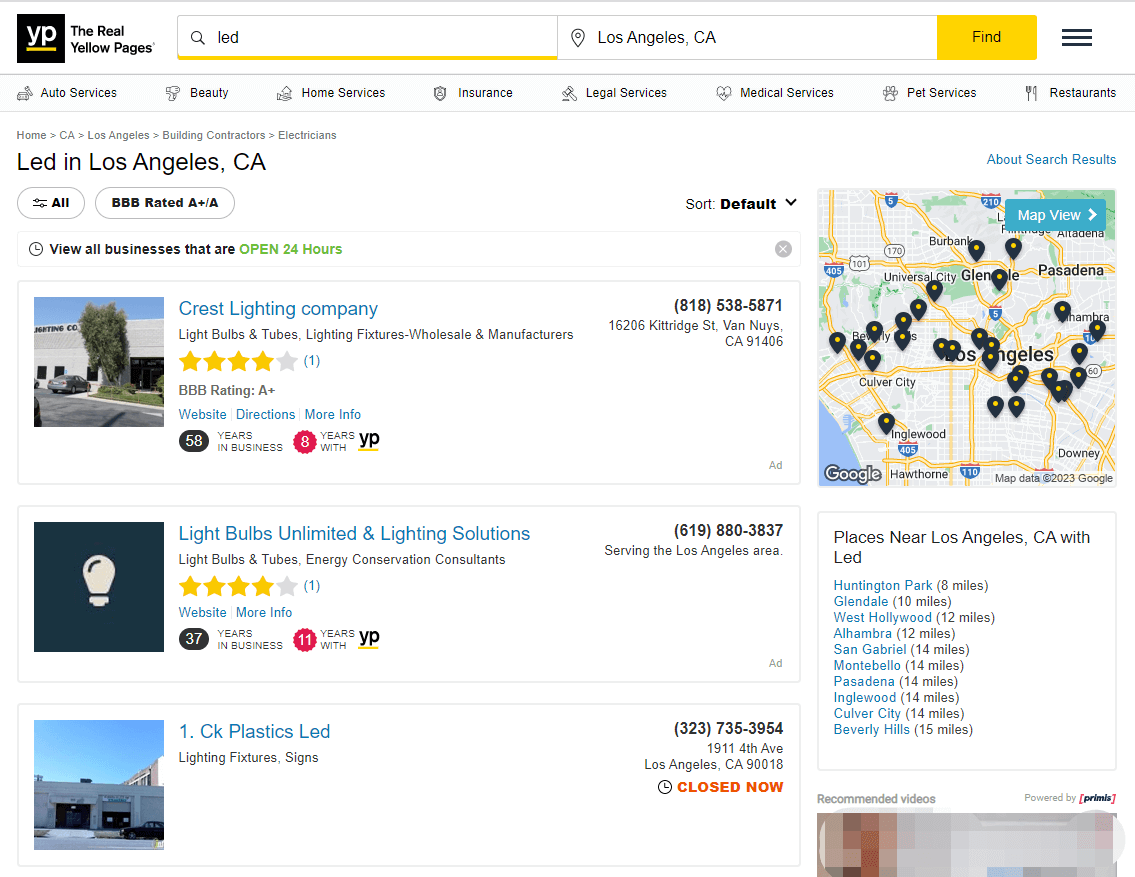Get Directions to Crest Lighting
1135x877 pixels.
point(266,415)
